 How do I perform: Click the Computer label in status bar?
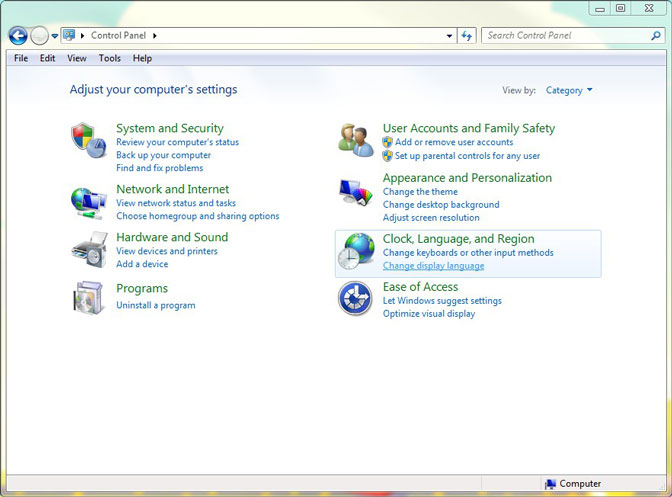580,484
